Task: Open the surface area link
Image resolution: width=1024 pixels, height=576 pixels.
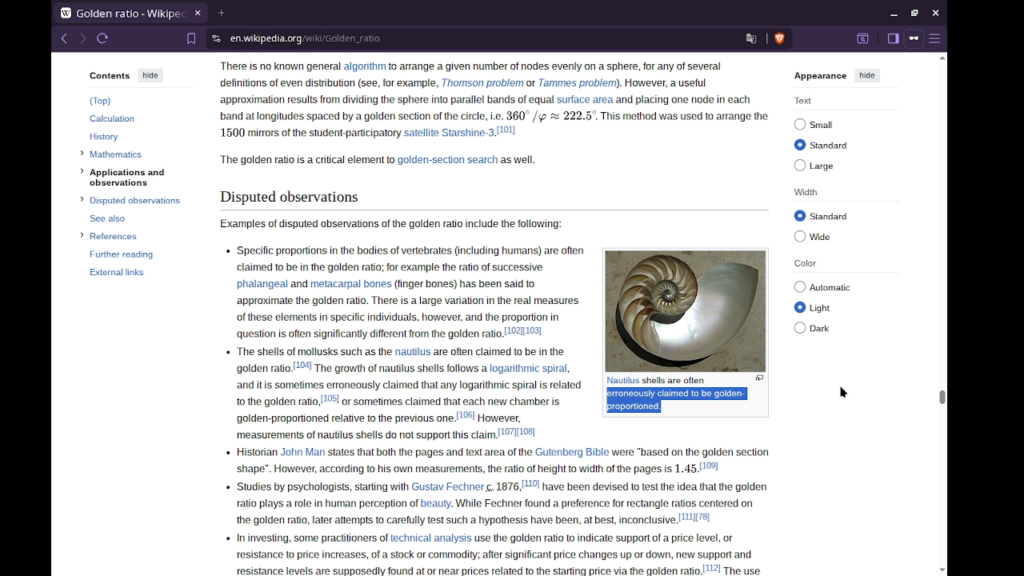Action: click(584, 99)
